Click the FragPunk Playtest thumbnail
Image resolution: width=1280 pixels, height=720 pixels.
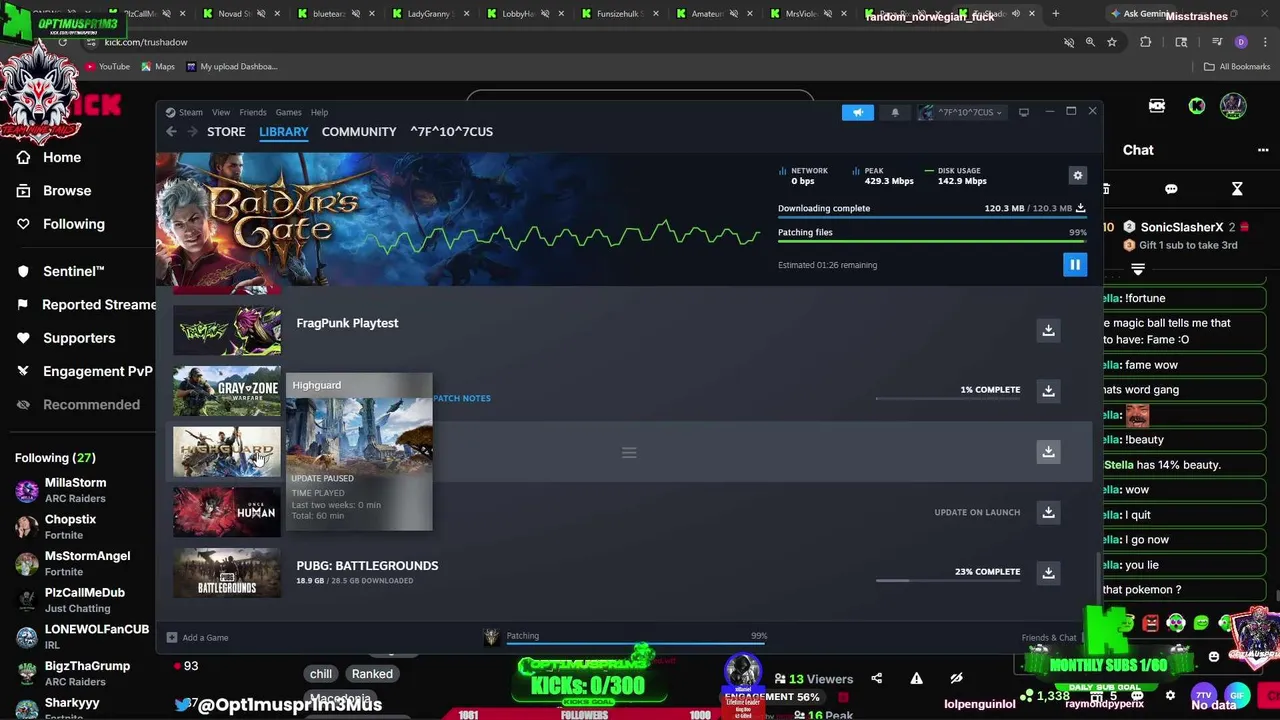[x=227, y=330]
